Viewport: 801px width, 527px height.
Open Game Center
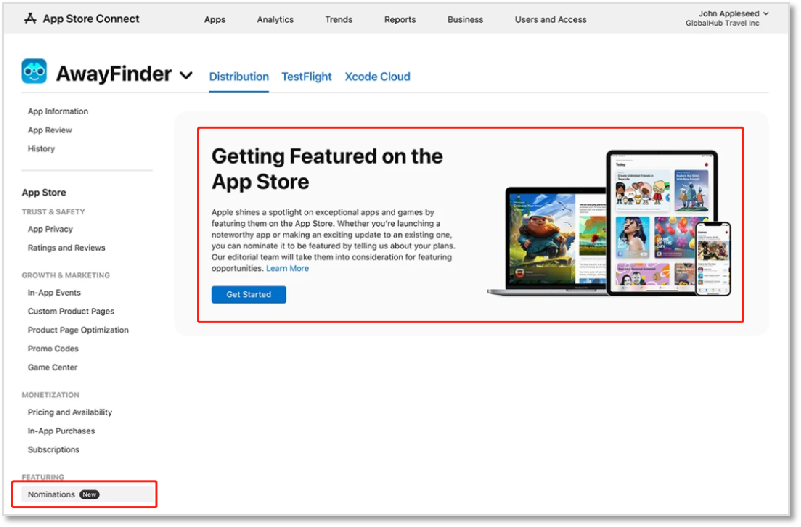53,367
